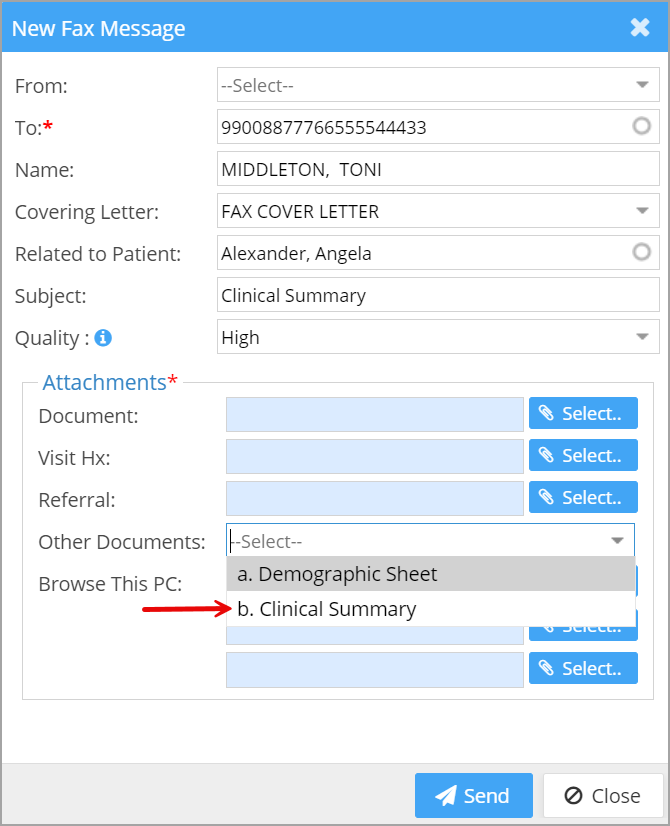The height and width of the screenshot is (826, 670).
Task: Click the Name field with MIDDLETON, TONI
Action: click(438, 170)
